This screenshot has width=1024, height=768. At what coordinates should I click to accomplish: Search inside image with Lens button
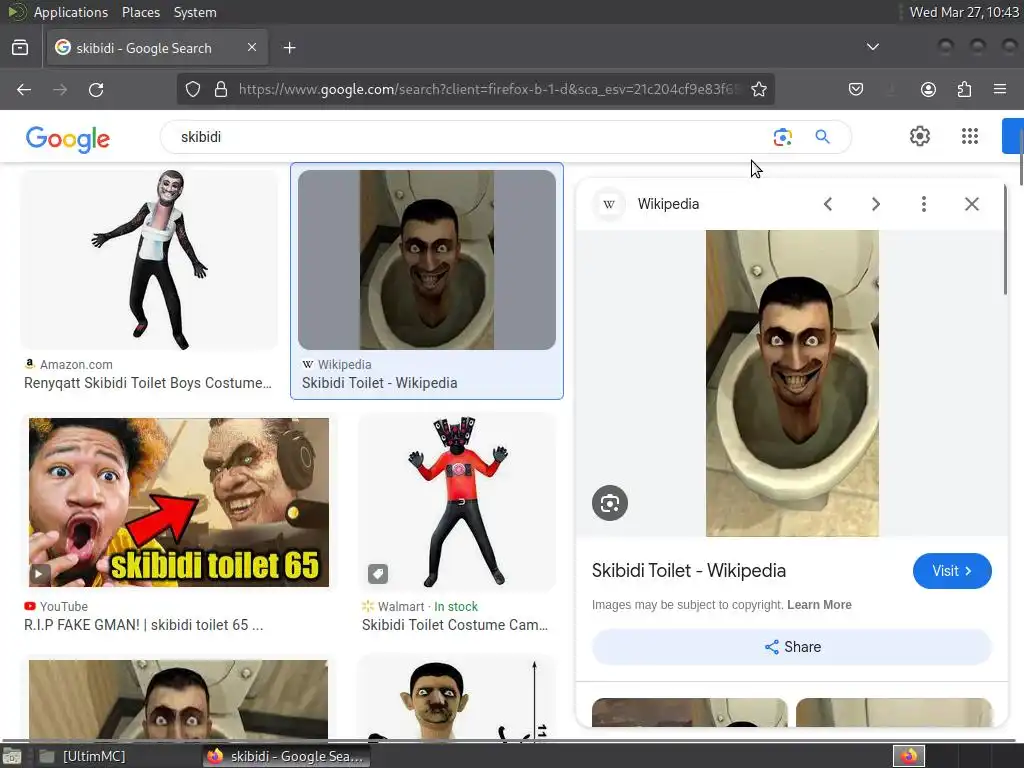[x=610, y=503]
